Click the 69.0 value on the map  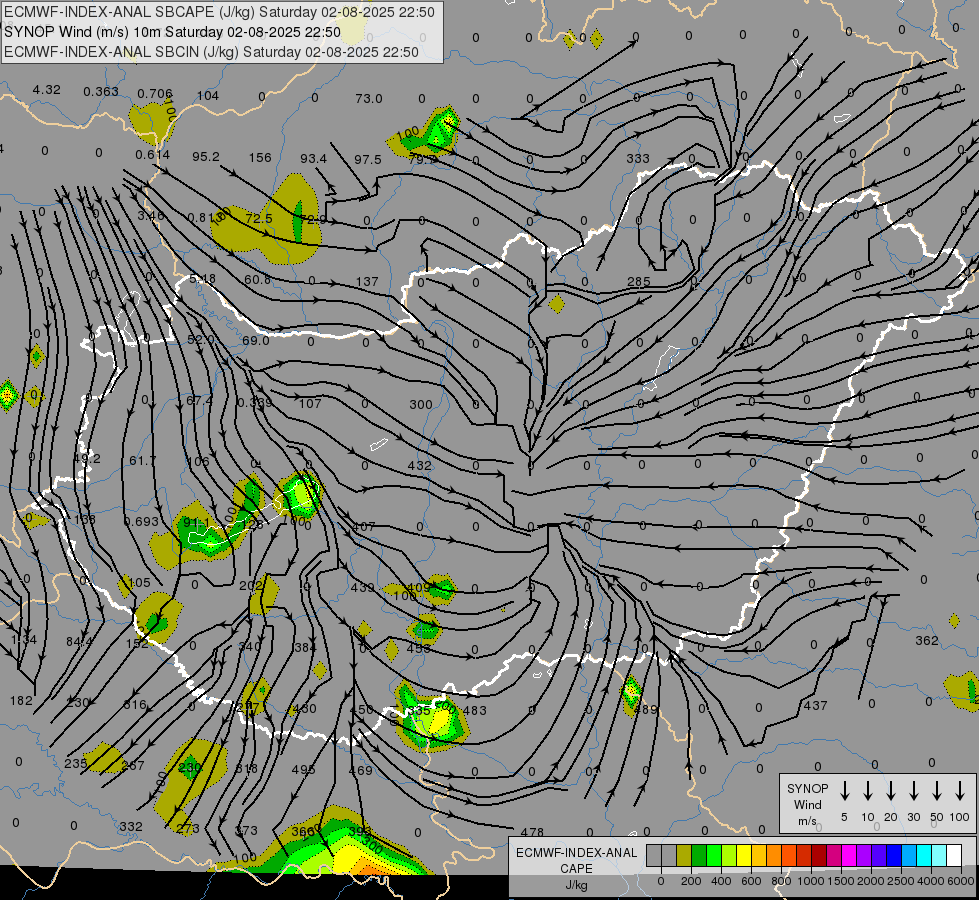pos(255,340)
